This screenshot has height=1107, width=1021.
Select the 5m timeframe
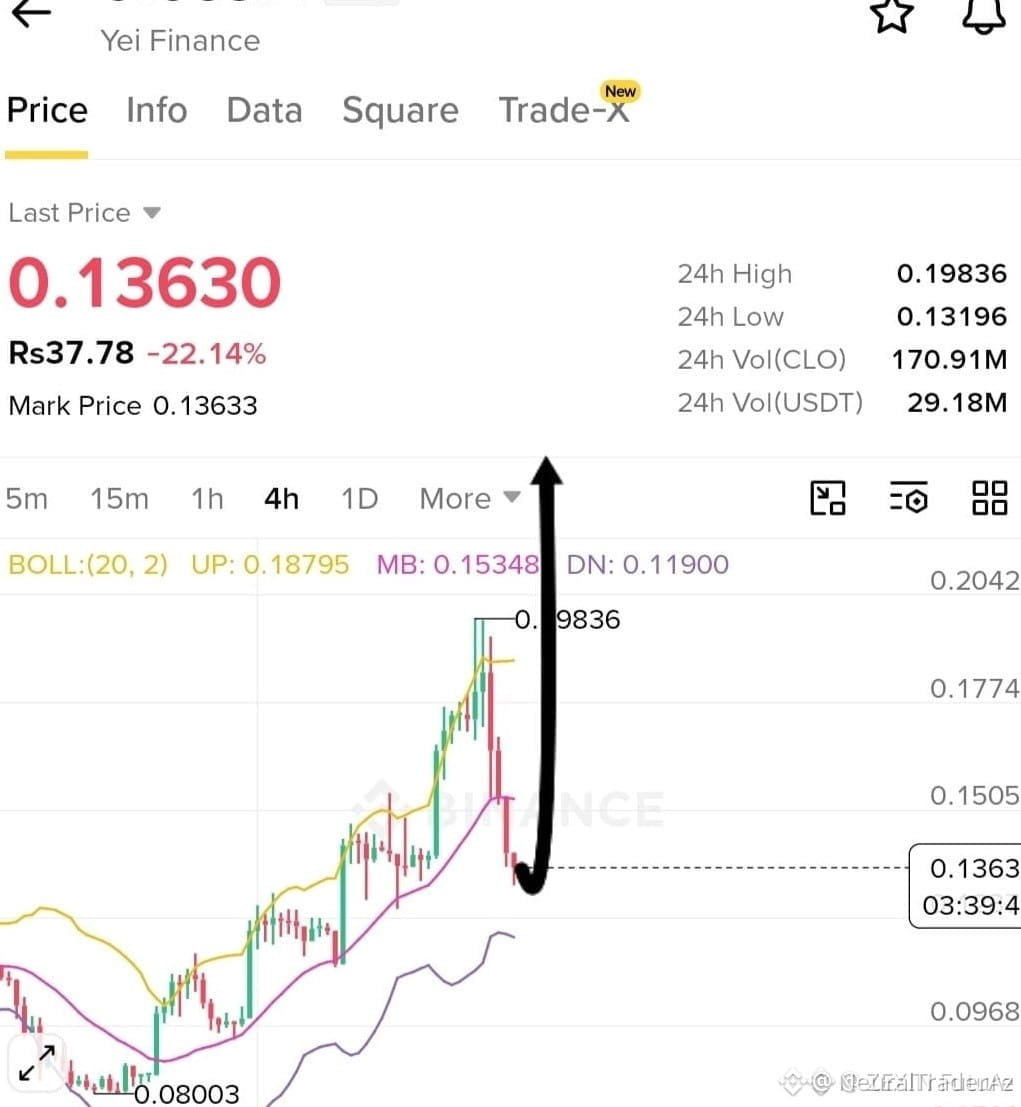click(27, 499)
